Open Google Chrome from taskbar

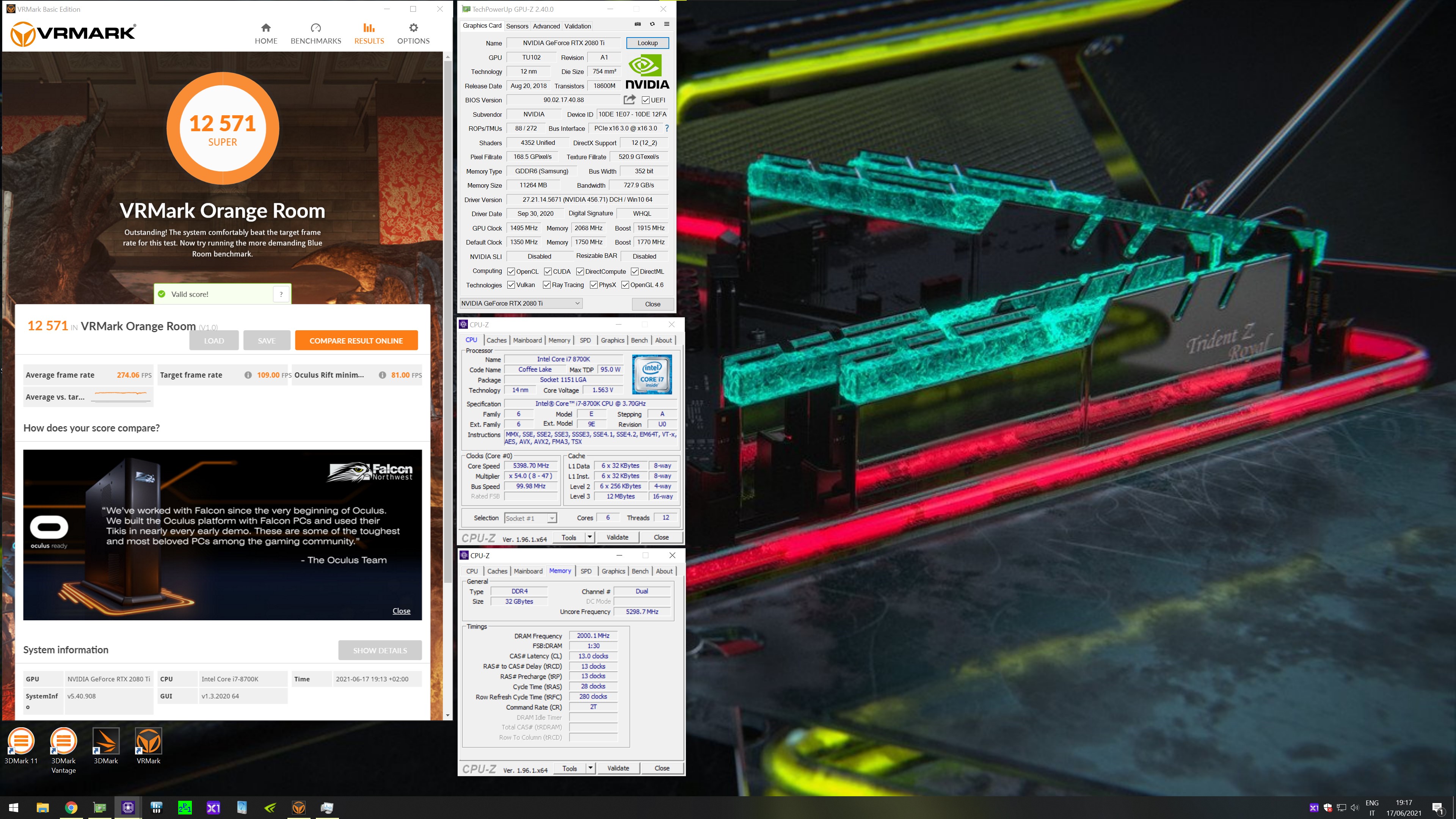tap(71, 808)
